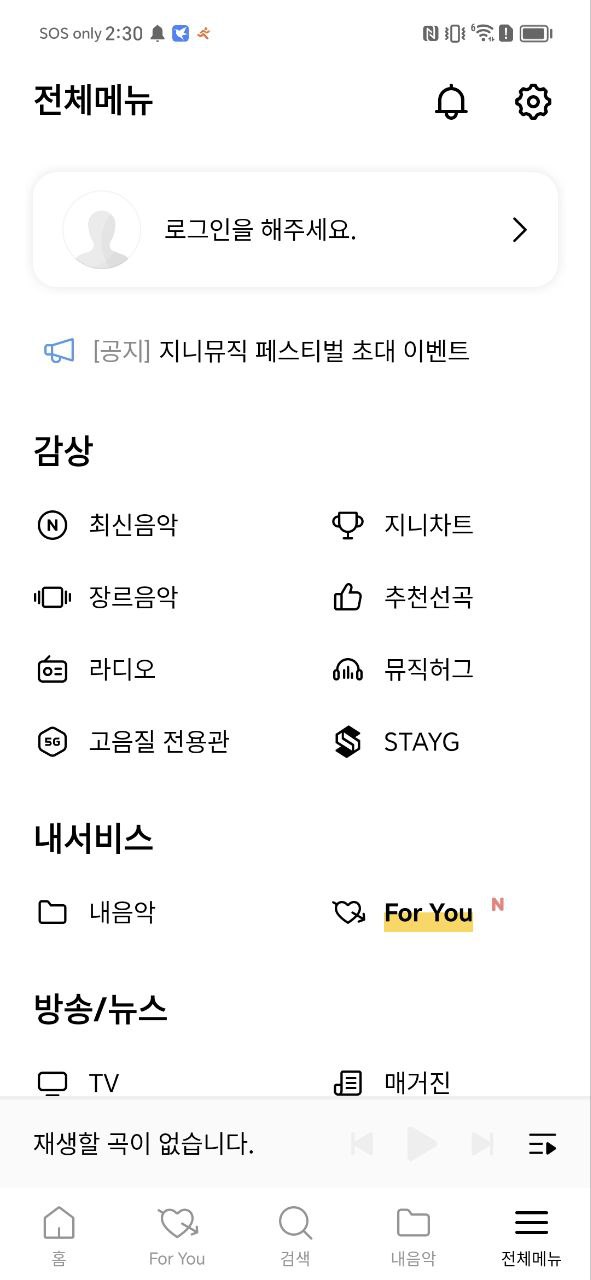Select the 장르음악 genre icon
Viewport: 591px width, 1280px height.
pyautogui.click(x=52, y=597)
